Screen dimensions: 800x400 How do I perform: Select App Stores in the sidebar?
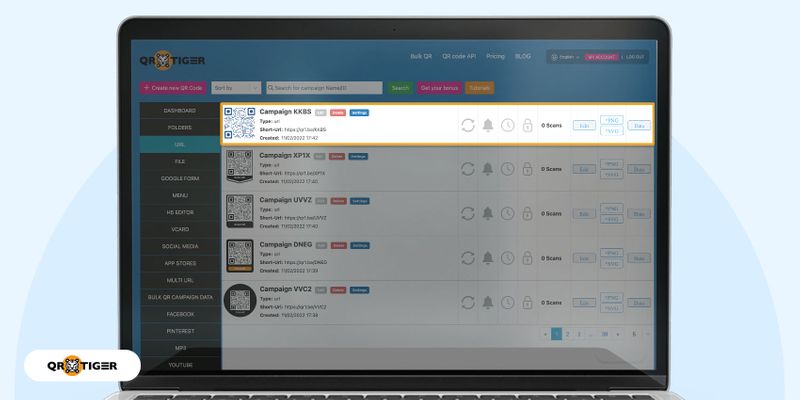click(x=180, y=263)
